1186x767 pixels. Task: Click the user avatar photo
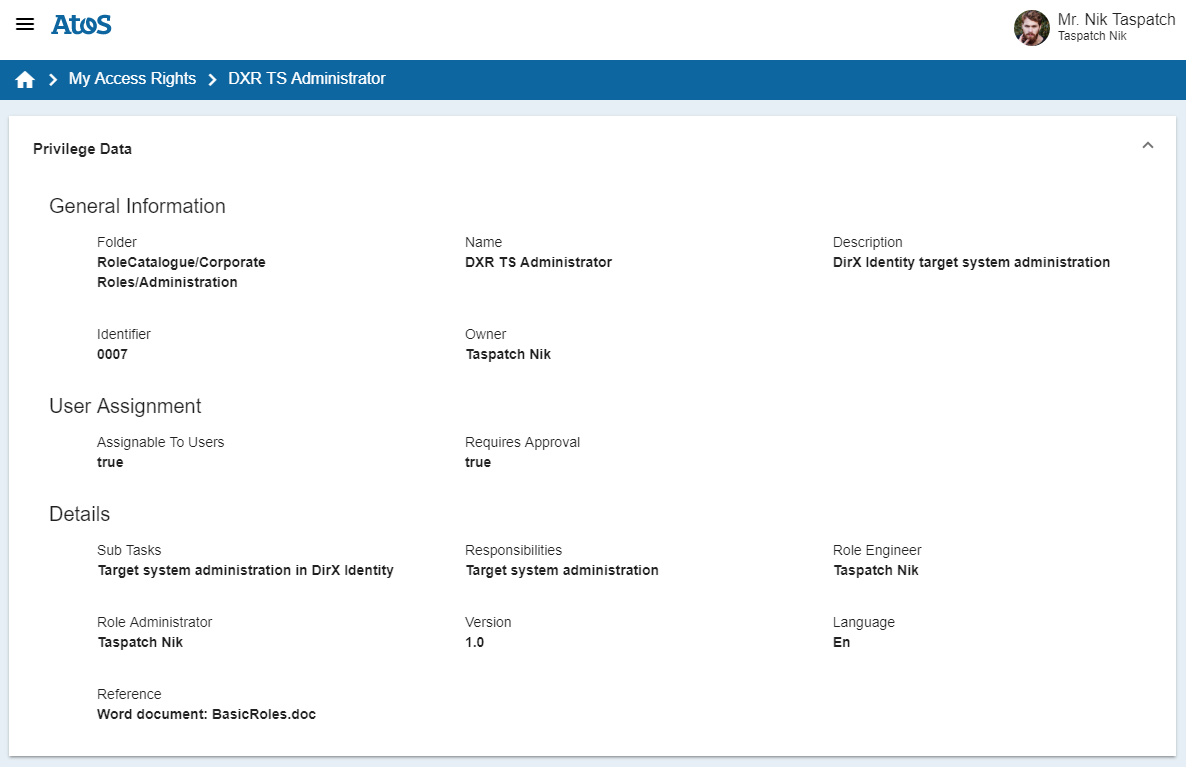tap(1031, 28)
